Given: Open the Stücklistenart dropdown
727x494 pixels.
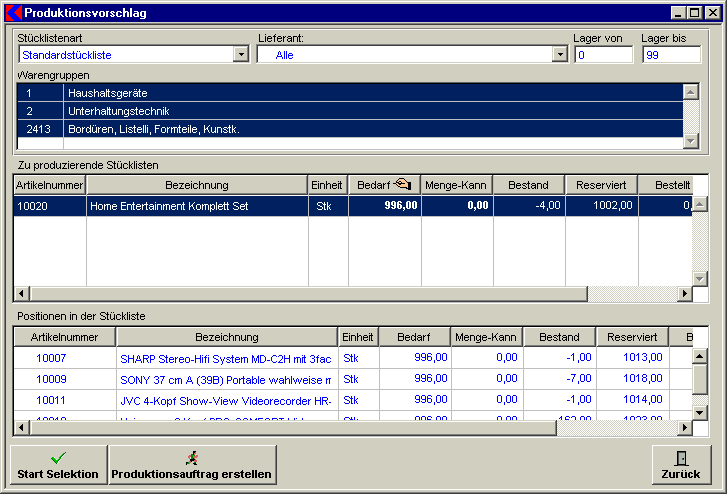Looking at the screenshot, I should click(x=240, y=55).
